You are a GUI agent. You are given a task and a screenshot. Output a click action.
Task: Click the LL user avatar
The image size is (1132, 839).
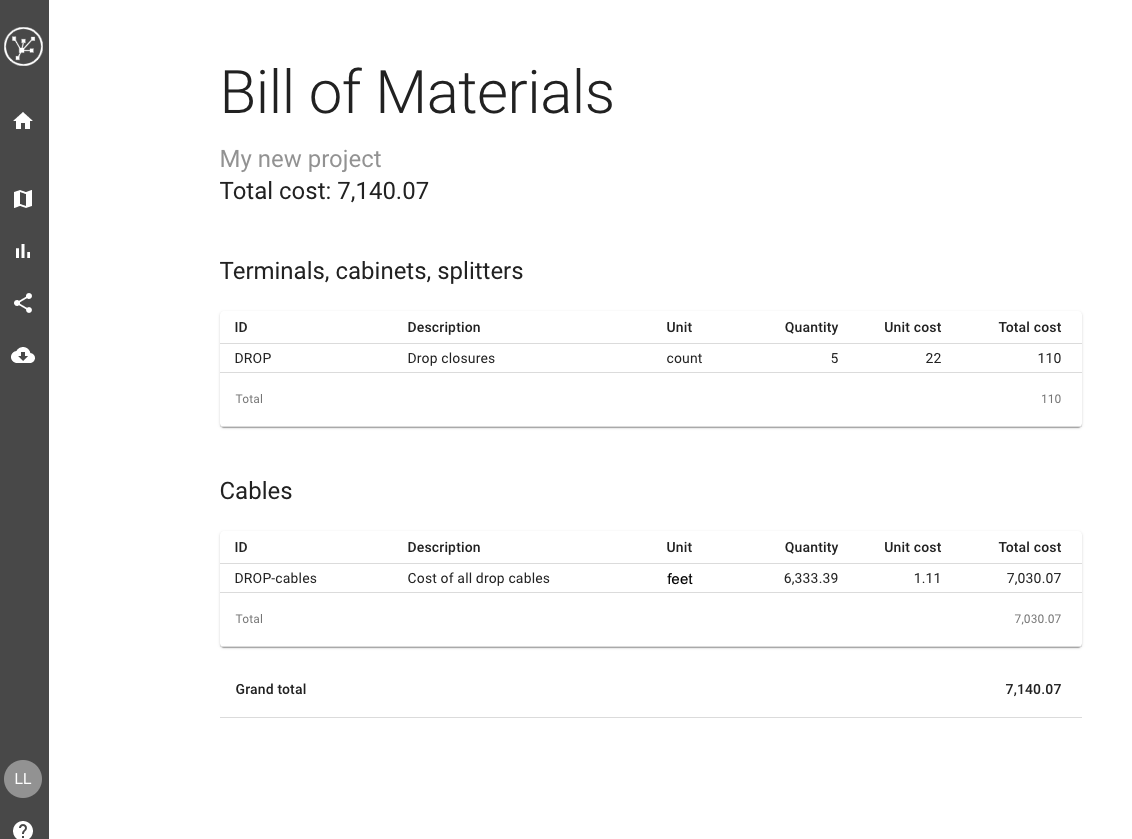(x=22, y=779)
